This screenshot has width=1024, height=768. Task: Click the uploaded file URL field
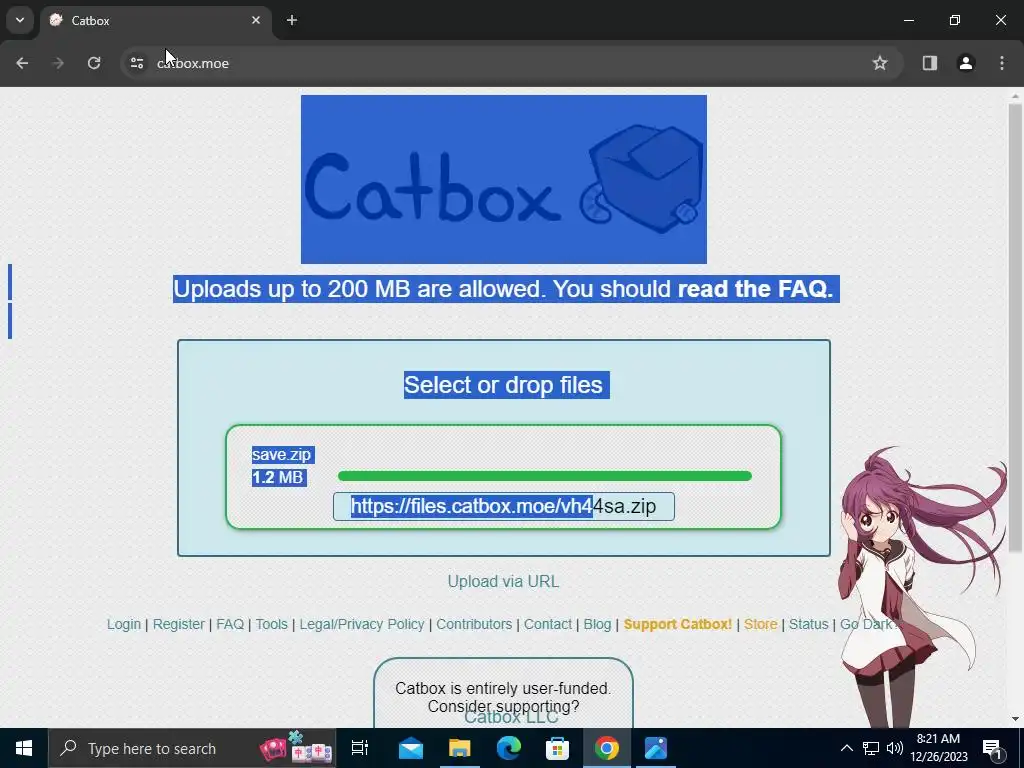click(x=504, y=506)
